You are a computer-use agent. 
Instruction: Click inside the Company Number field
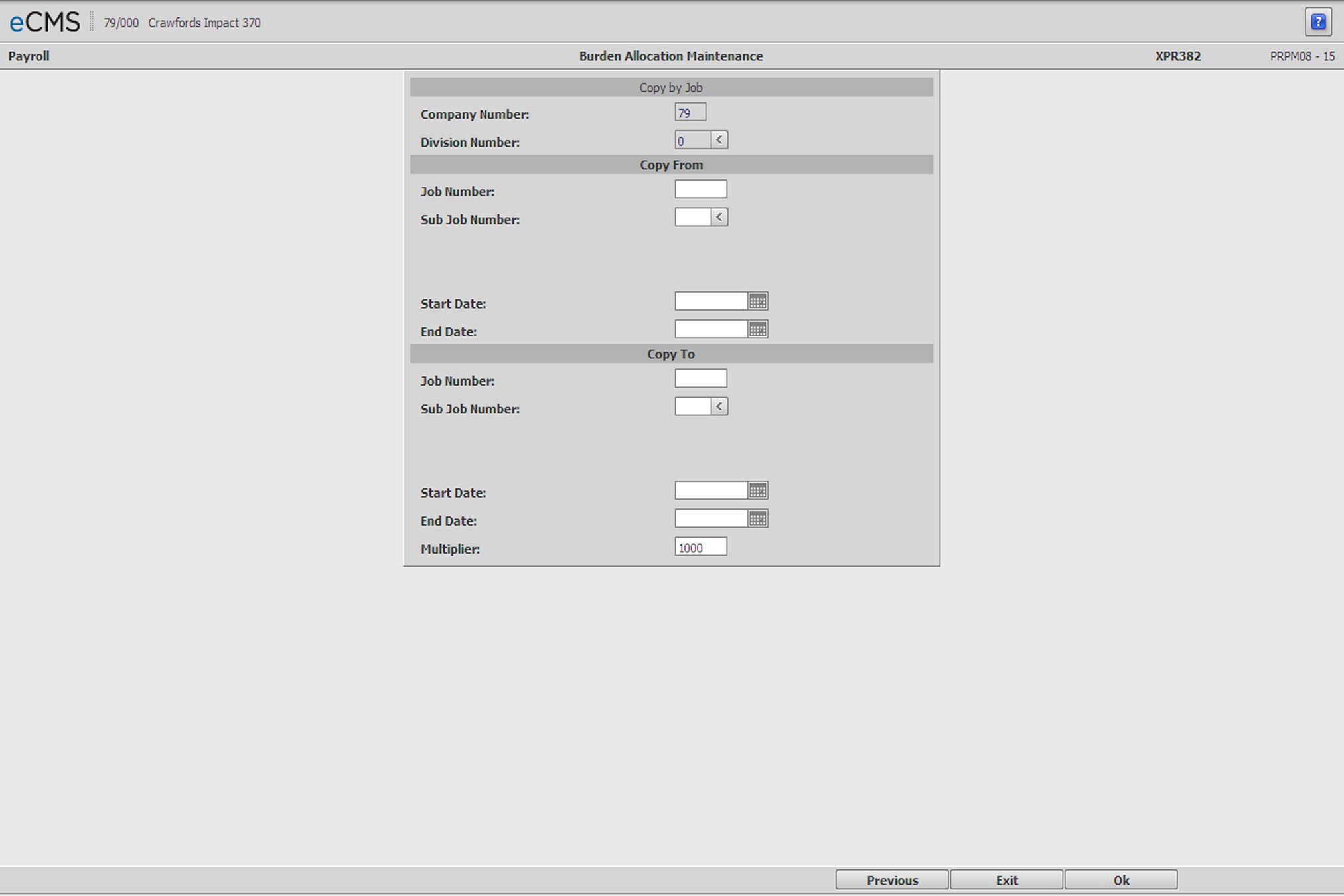point(690,112)
